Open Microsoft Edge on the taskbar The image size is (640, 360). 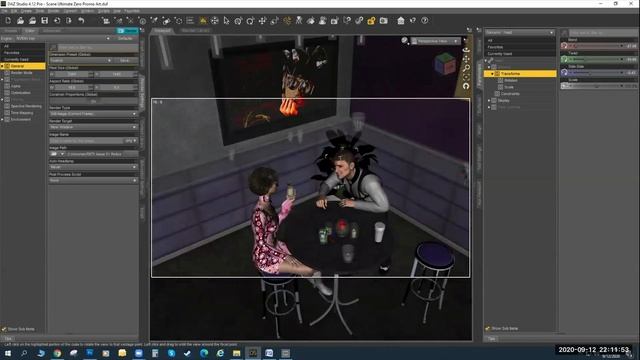point(204,353)
